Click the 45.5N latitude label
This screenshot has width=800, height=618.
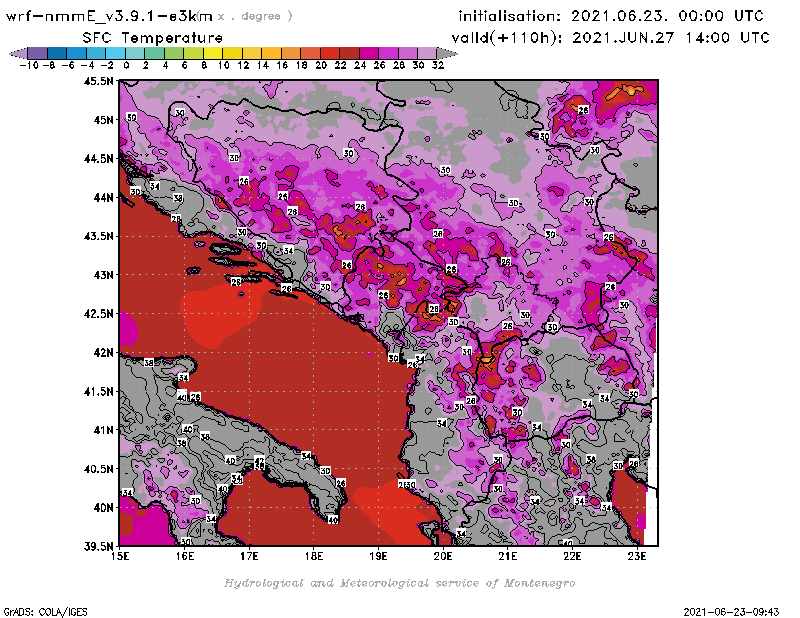(98, 81)
